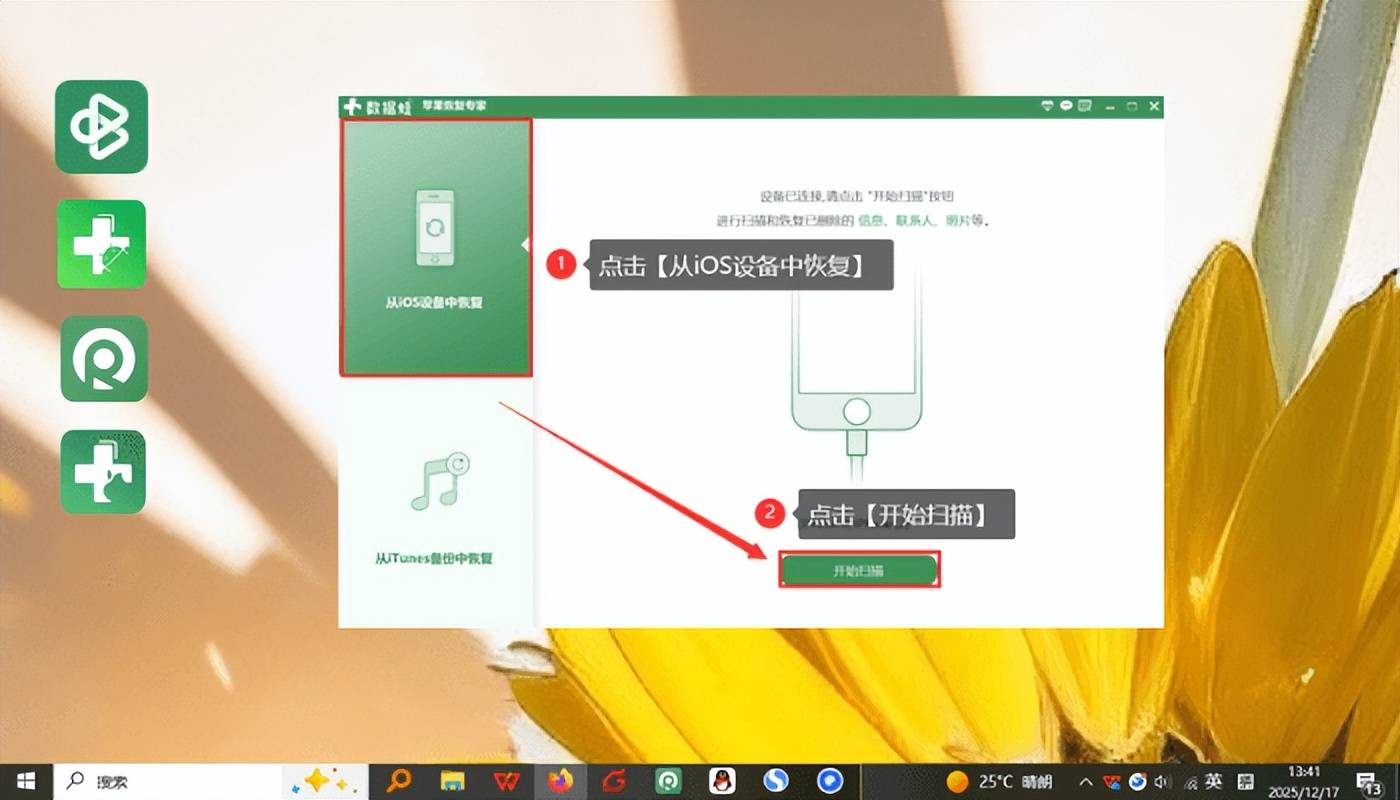Open the top desktop icon with play triangle
This screenshot has width=1400, height=800.
pos(101,127)
